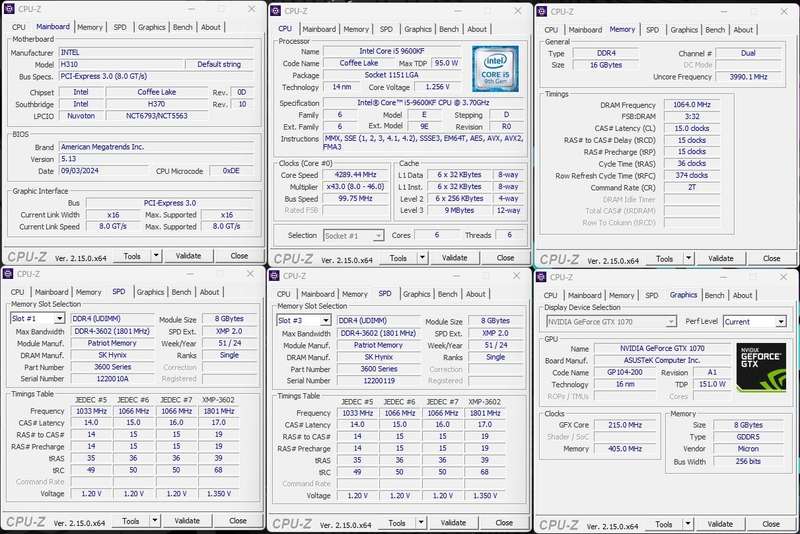Open Mainboard tab in Processor info window
Screen dimensions: 800x534
click(319, 29)
